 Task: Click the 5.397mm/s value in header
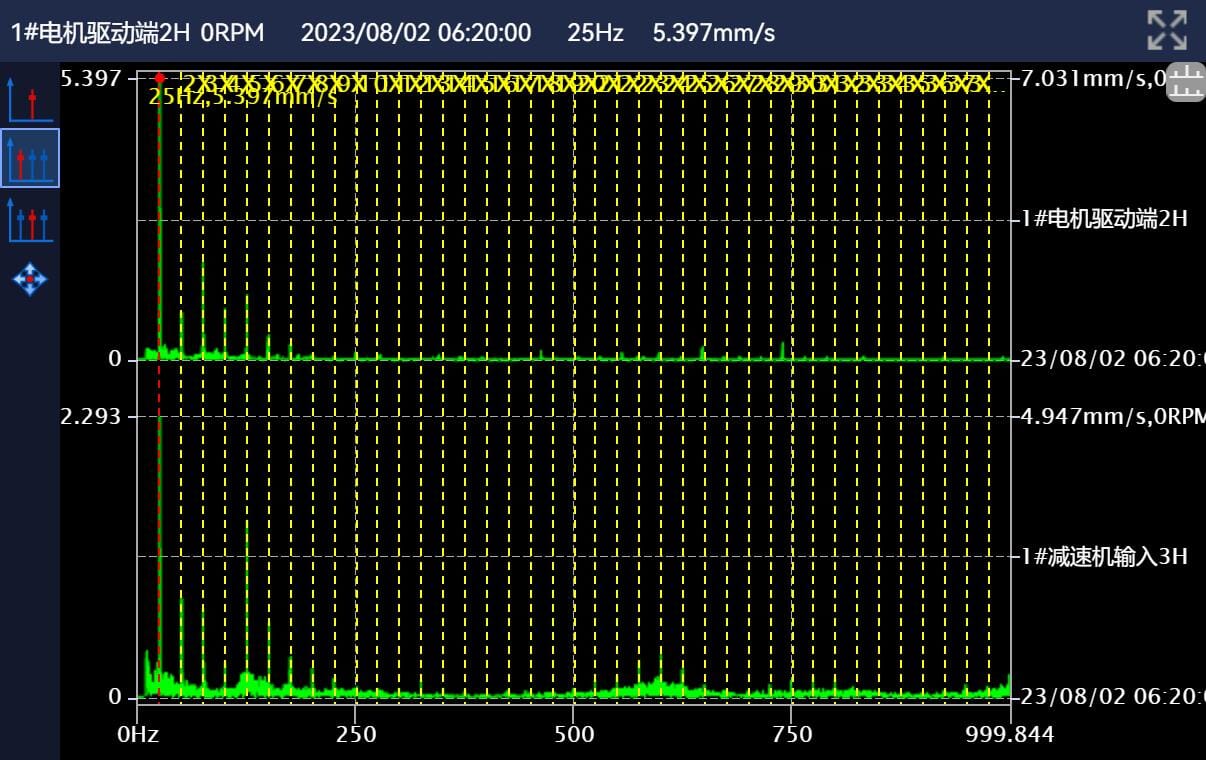(x=713, y=32)
